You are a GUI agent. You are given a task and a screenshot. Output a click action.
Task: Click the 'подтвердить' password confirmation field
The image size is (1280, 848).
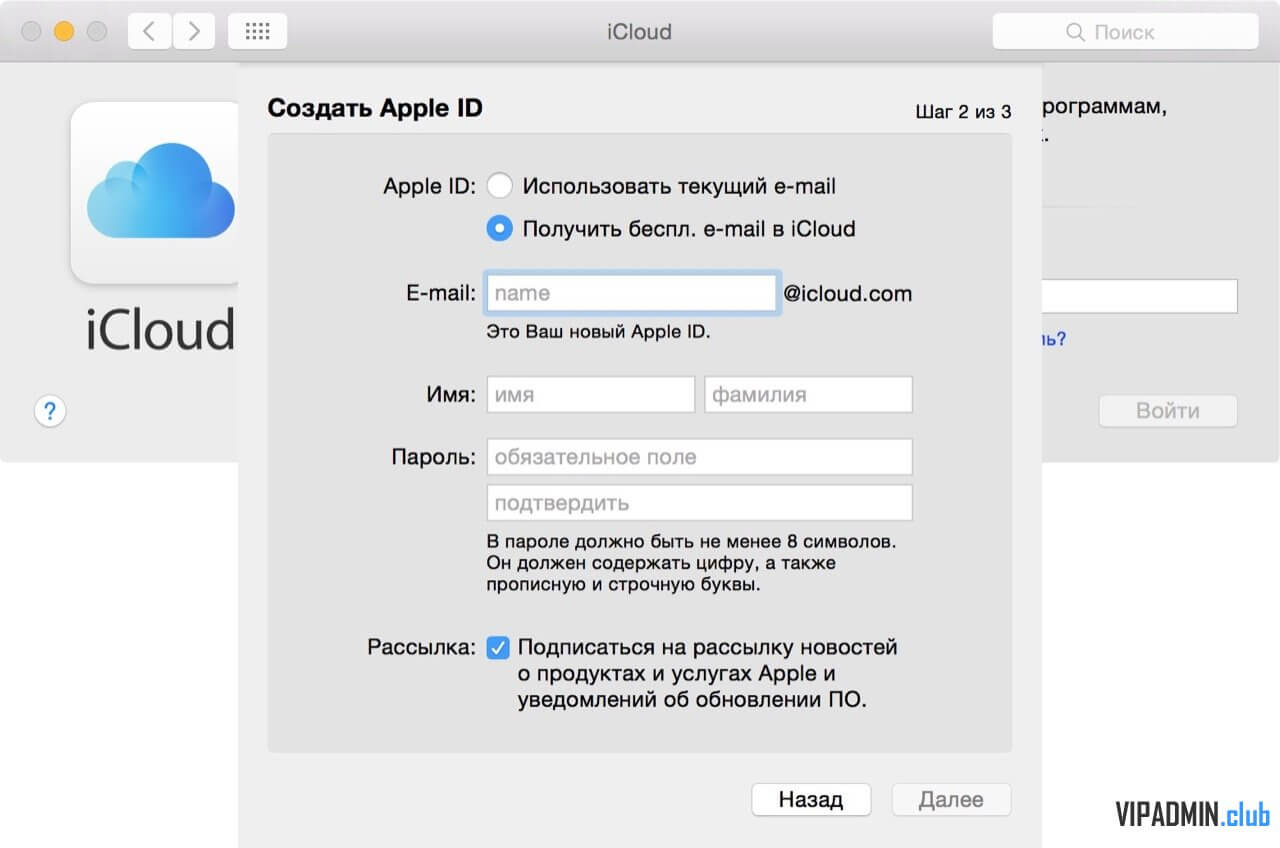699,503
